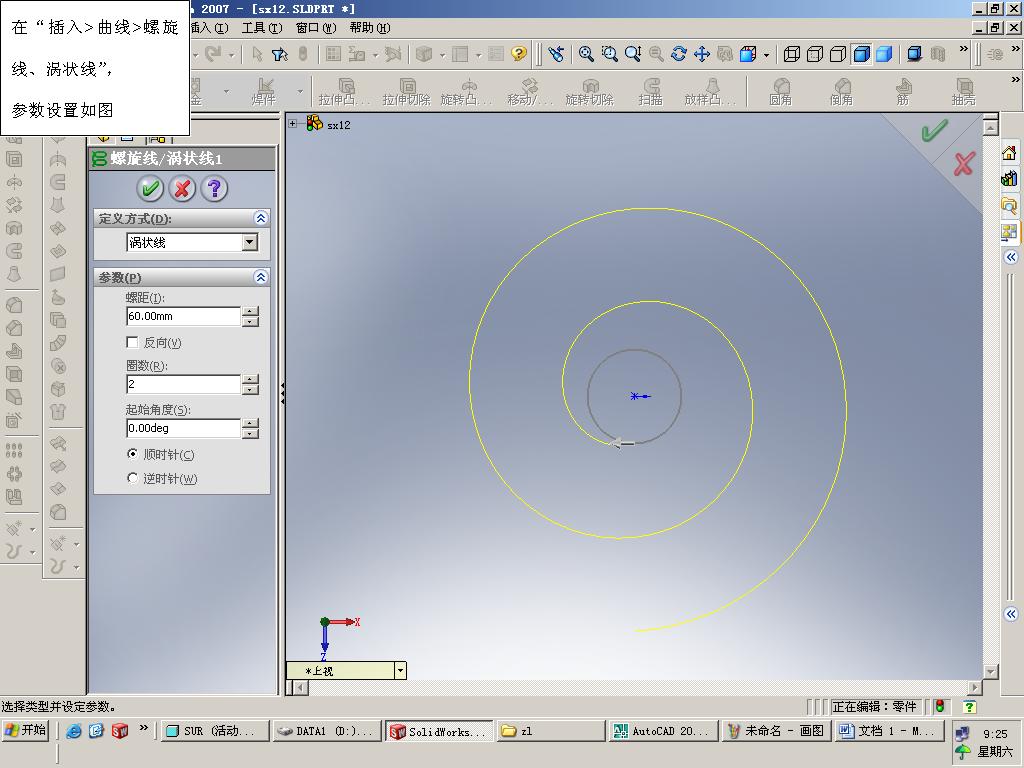The height and width of the screenshot is (768, 1024).
Task: Select the Rotate View tool icon
Action: pos(679,54)
